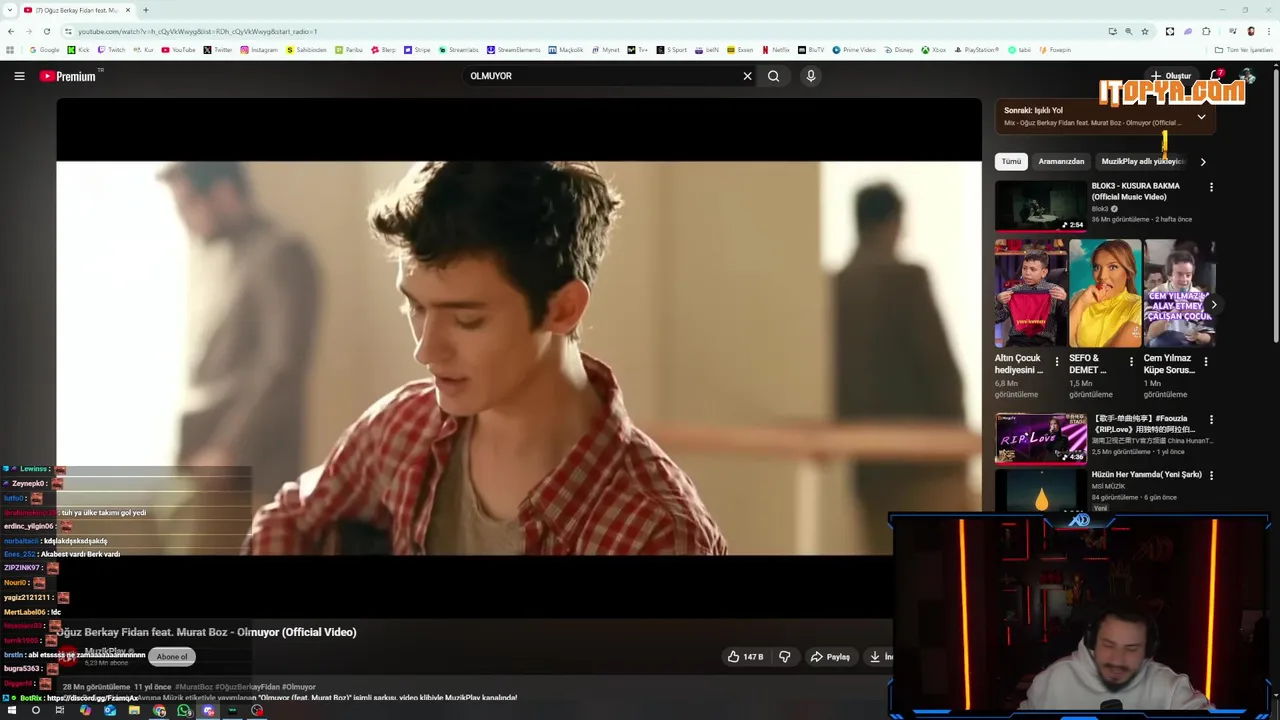Open options for Faouzia RIP,Love video
Screen dimensions: 1280x720
(1211, 420)
